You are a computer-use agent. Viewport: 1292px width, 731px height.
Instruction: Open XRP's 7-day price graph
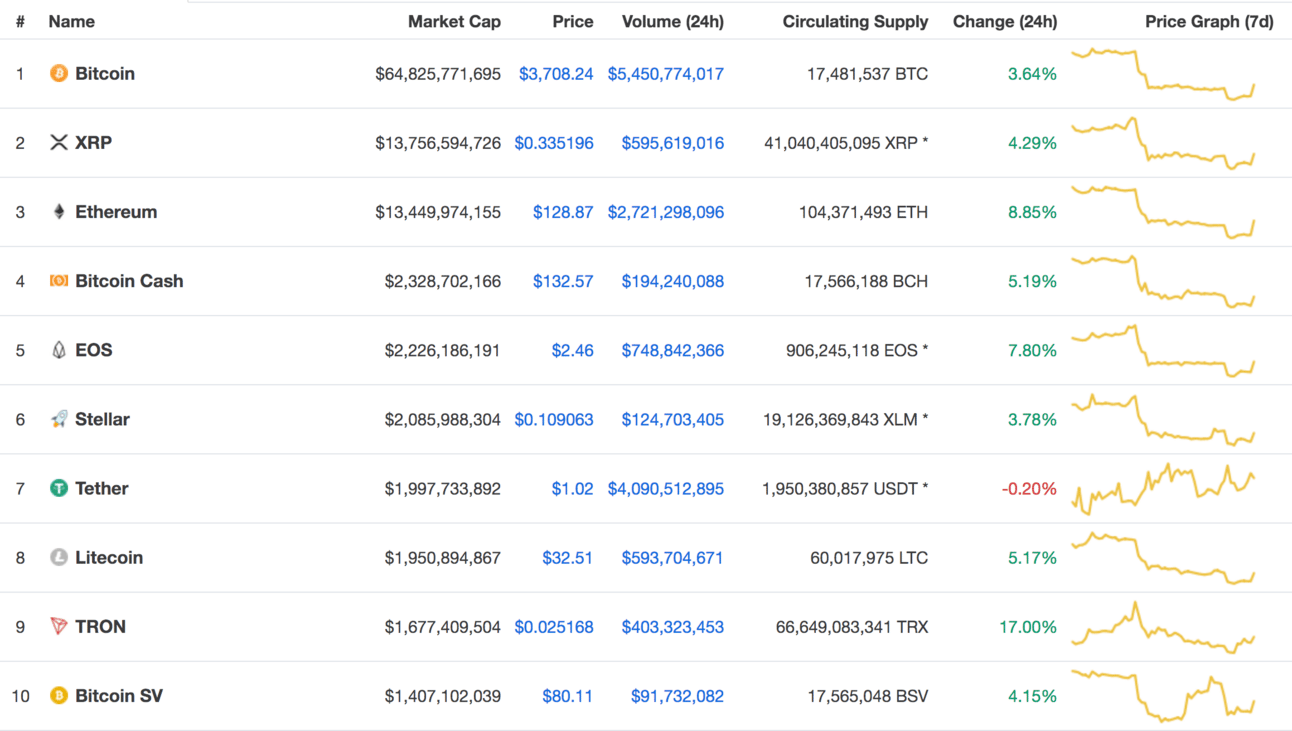(x=1163, y=143)
